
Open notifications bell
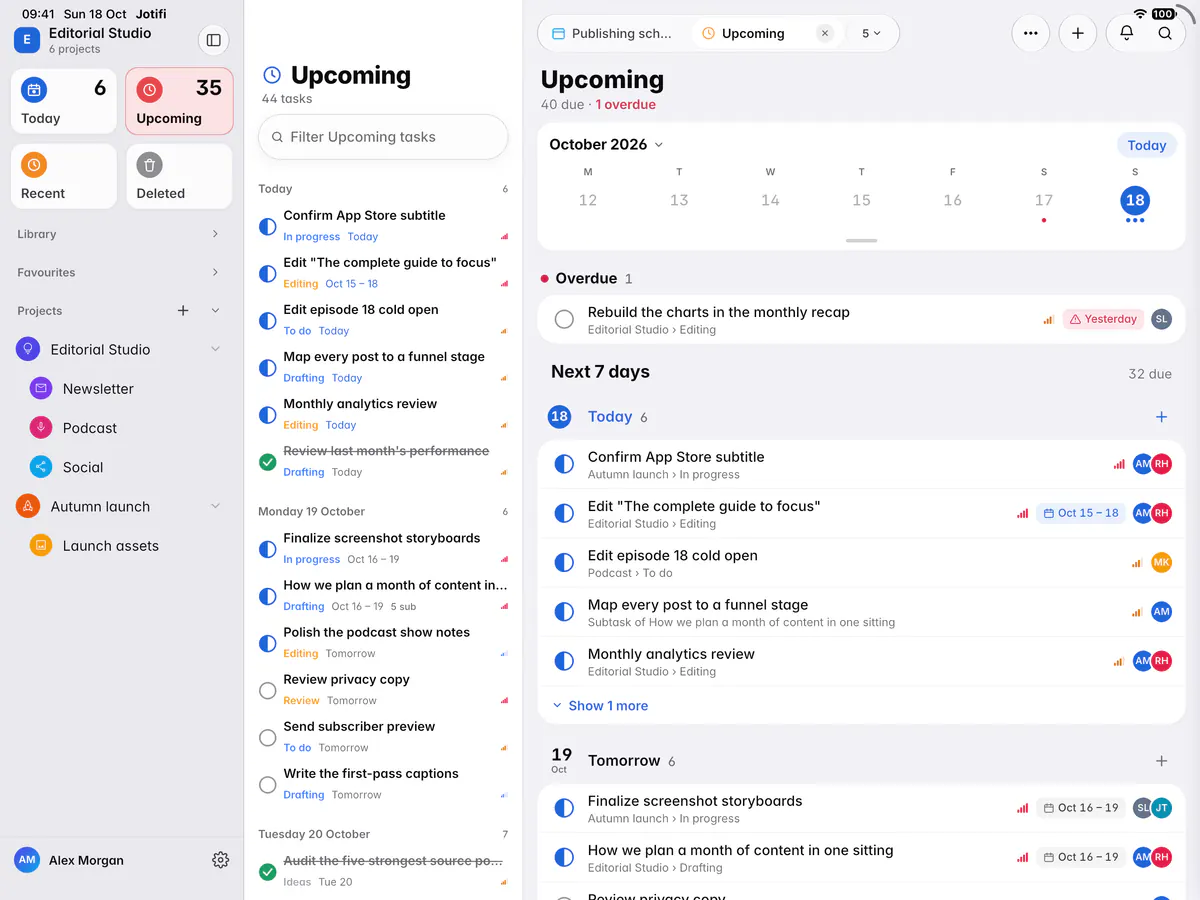click(1127, 33)
